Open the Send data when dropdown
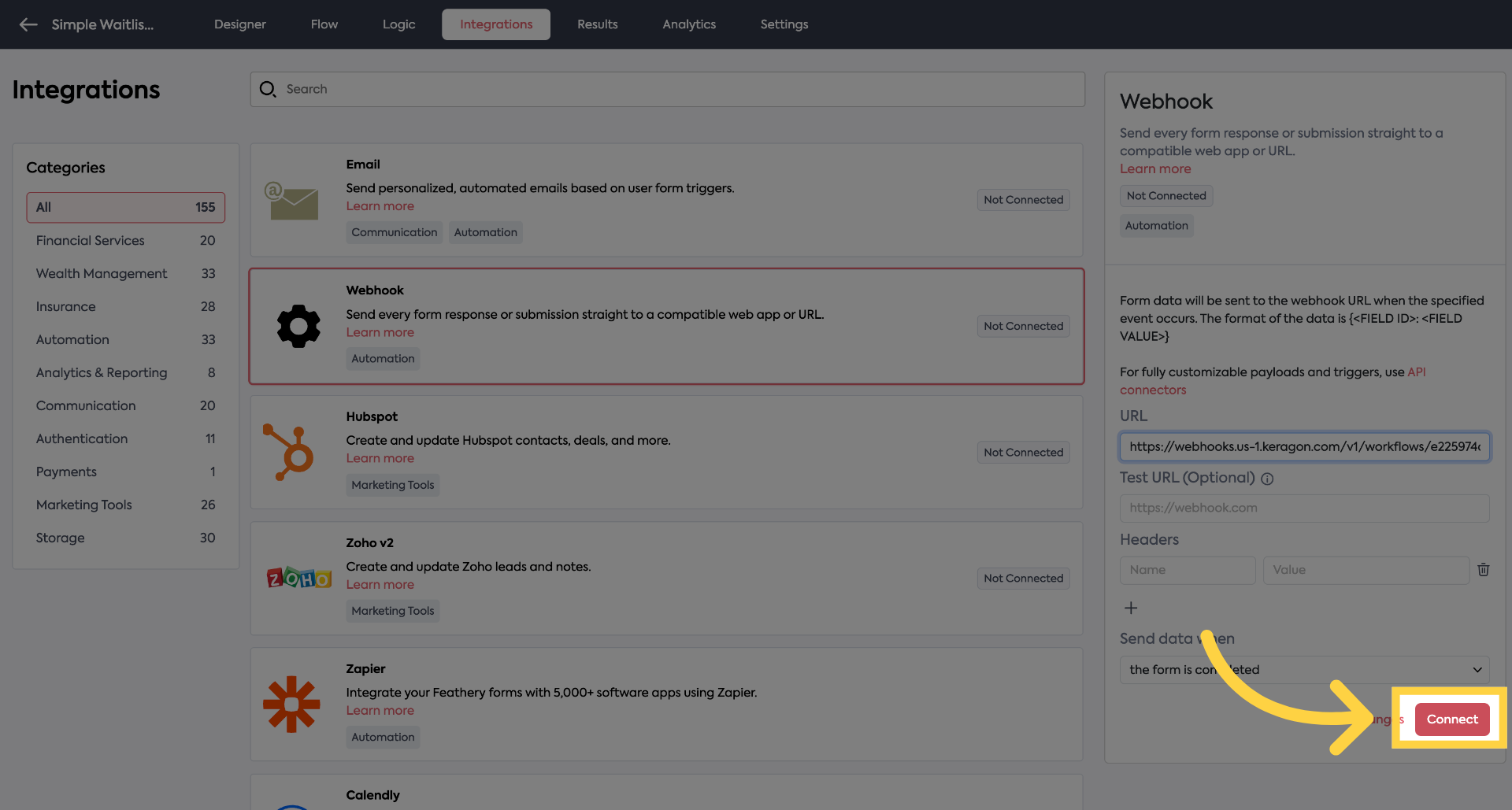Viewport: 1512px width, 810px height. (x=1304, y=670)
